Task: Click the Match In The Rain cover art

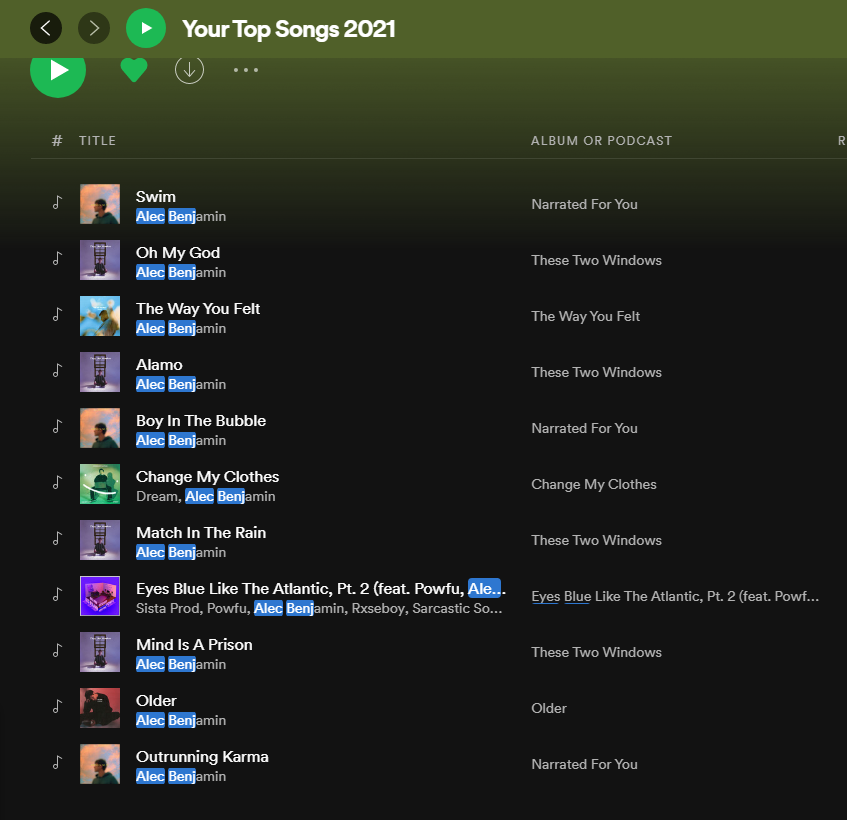Action: 100,540
